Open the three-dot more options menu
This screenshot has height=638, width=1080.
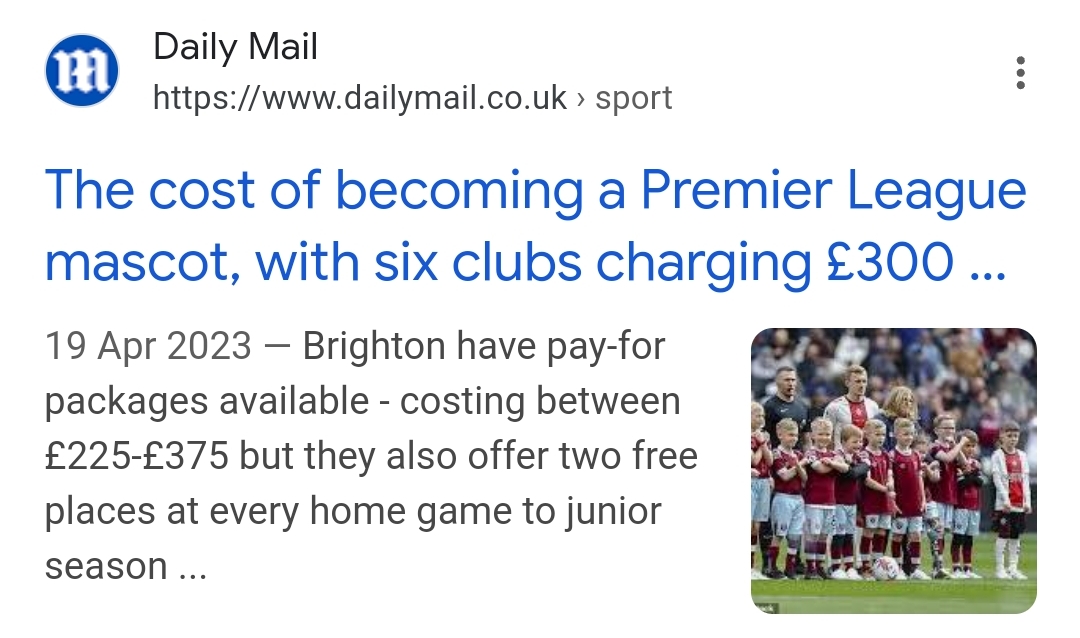(1020, 72)
